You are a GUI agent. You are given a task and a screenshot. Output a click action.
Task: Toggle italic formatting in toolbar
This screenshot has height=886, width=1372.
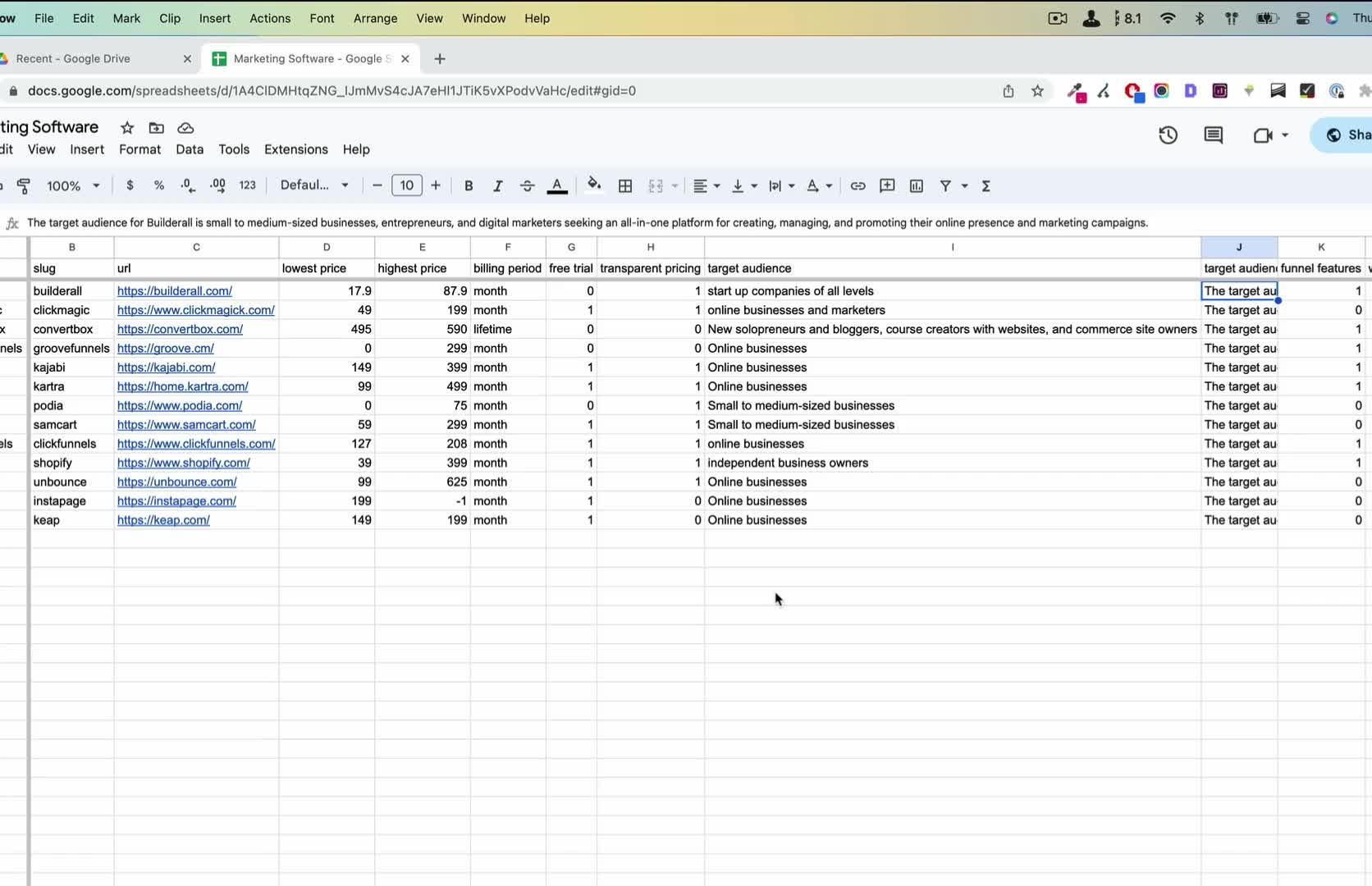pyautogui.click(x=497, y=185)
